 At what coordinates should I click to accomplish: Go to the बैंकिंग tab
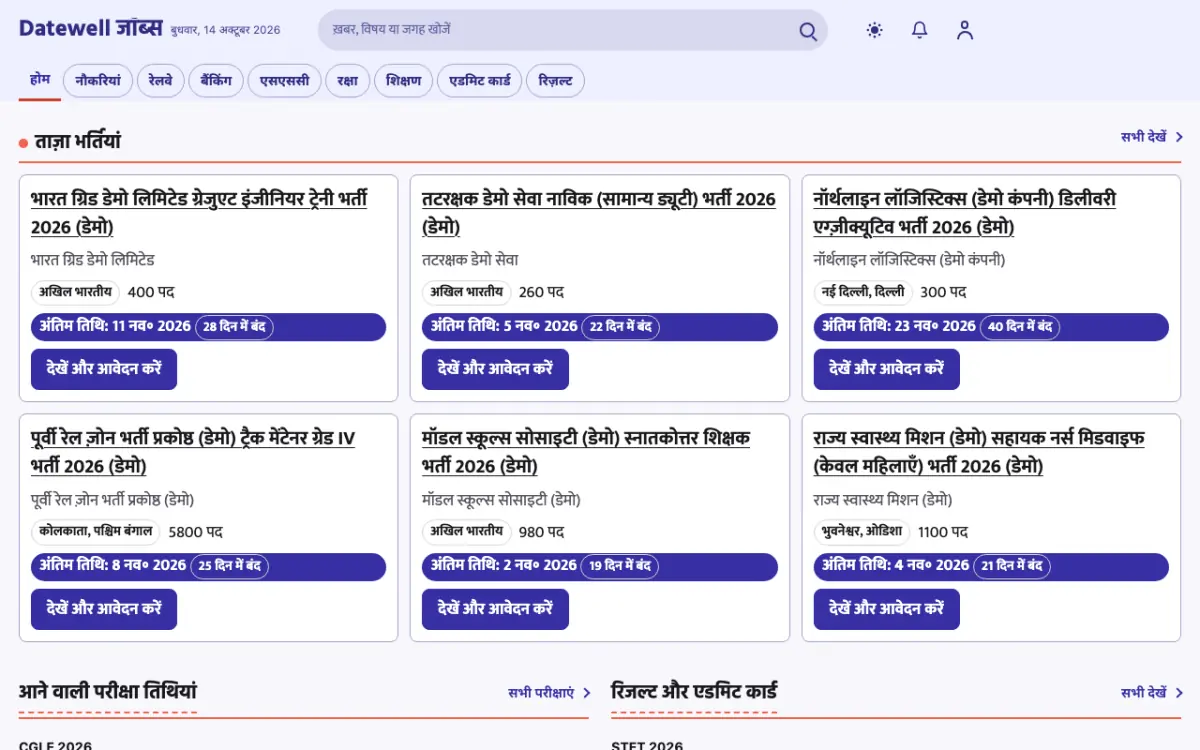217,81
